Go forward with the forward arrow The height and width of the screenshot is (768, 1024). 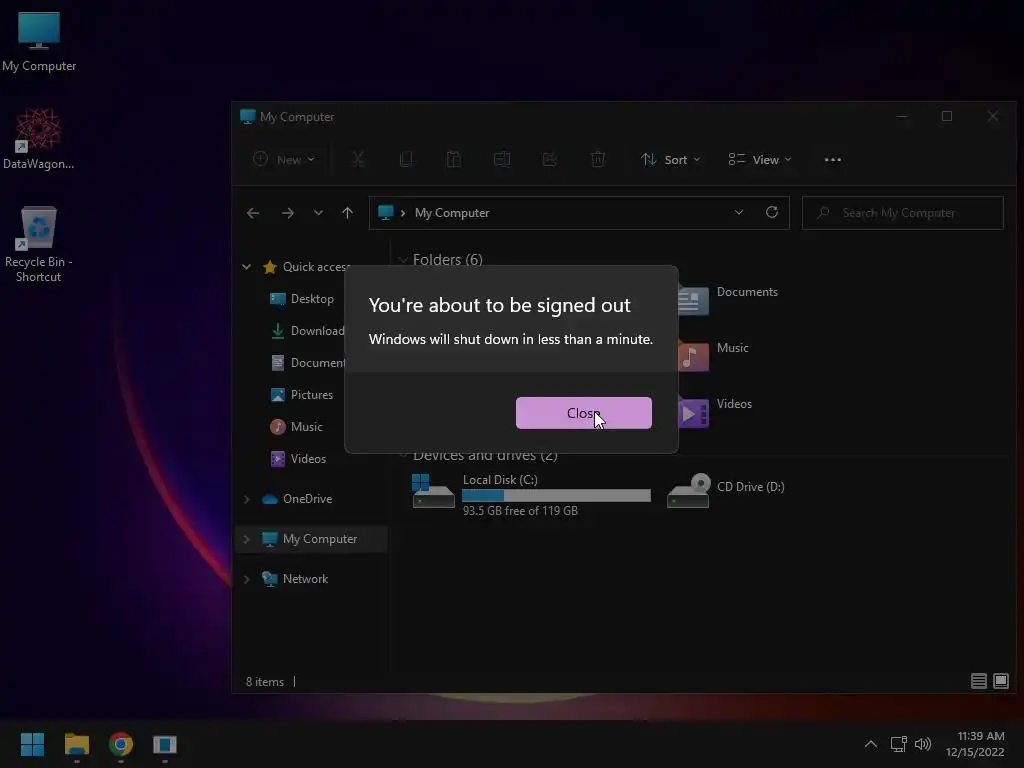click(287, 213)
